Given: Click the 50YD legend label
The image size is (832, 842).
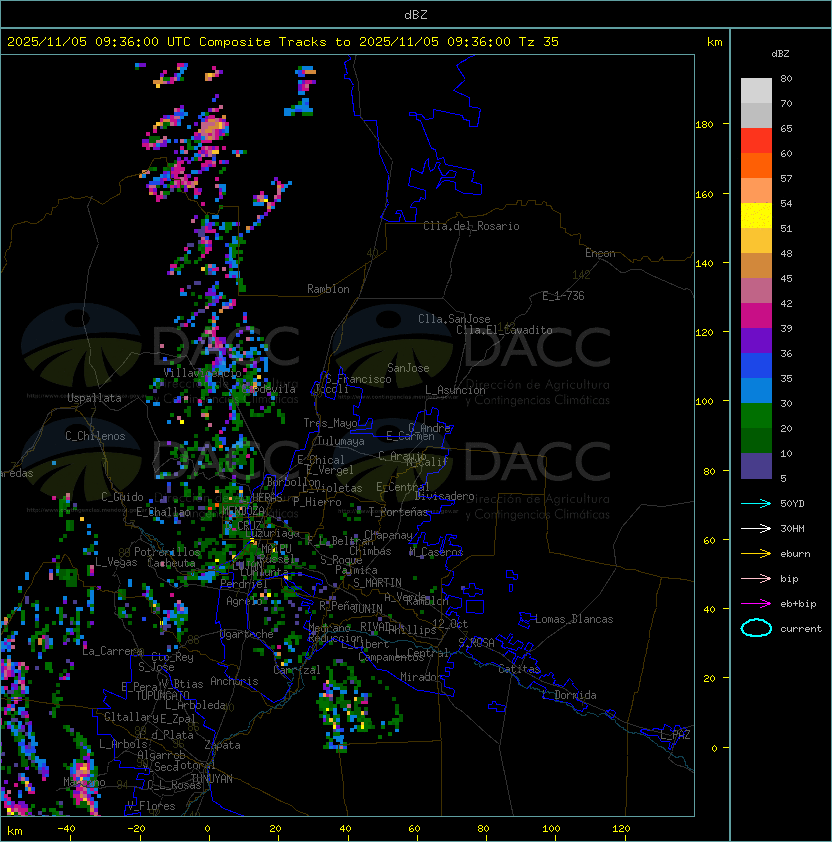Looking at the screenshot, I should pyautogui.click(x=792, y=504).
